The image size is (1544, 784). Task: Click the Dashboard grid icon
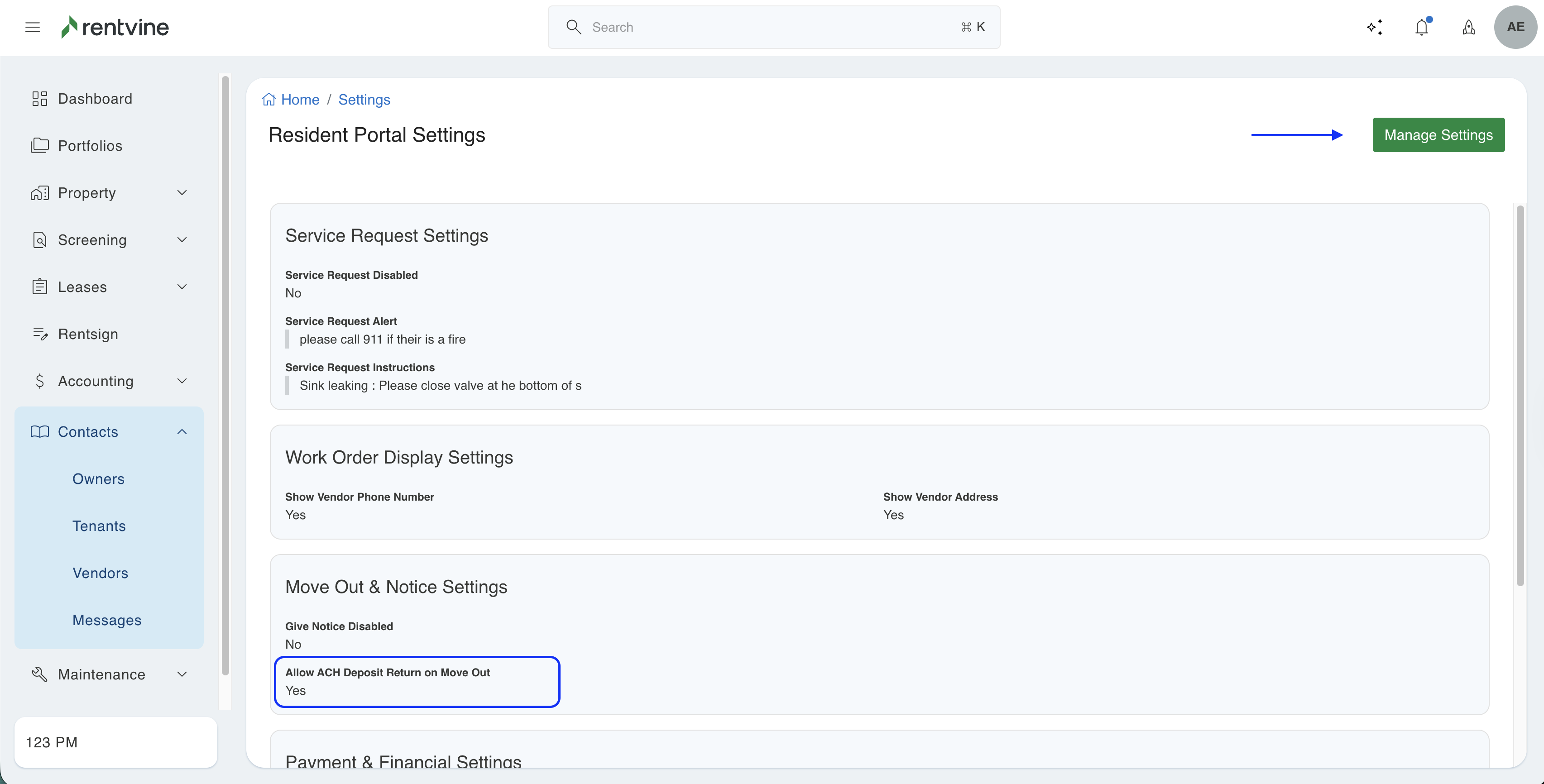(x=39, y=99)
